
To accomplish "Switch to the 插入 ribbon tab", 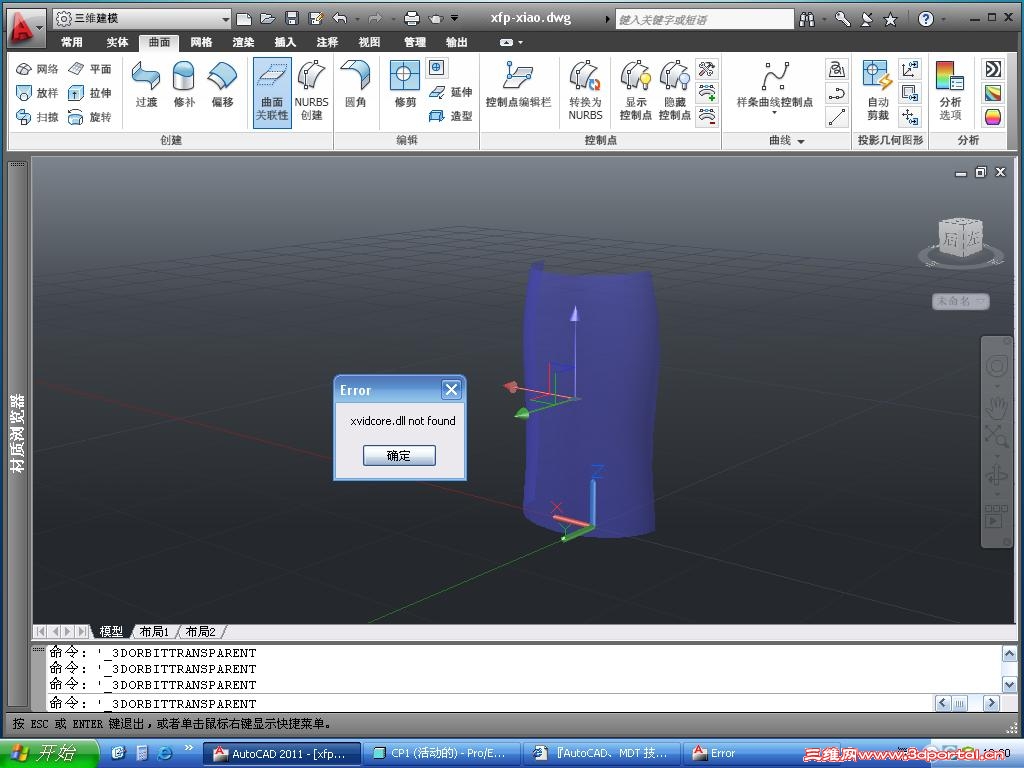I will [285, 42].
